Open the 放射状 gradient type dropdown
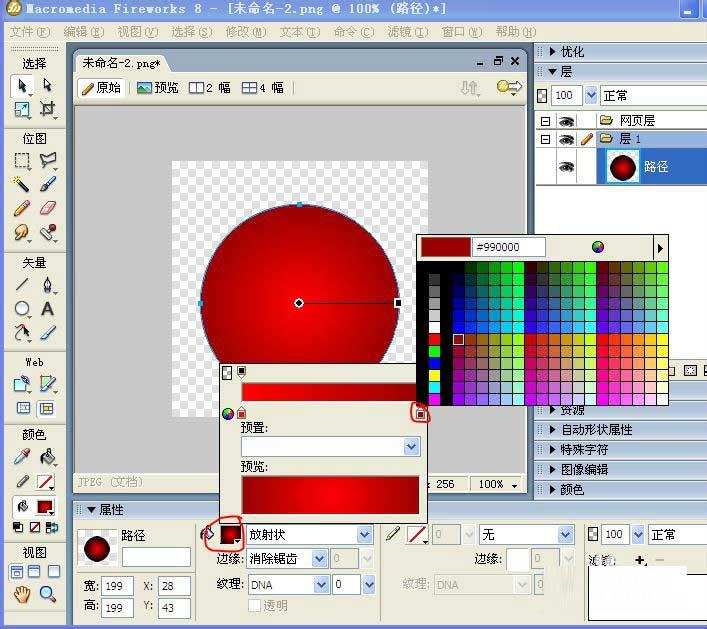707x629 pixels. 364,535
